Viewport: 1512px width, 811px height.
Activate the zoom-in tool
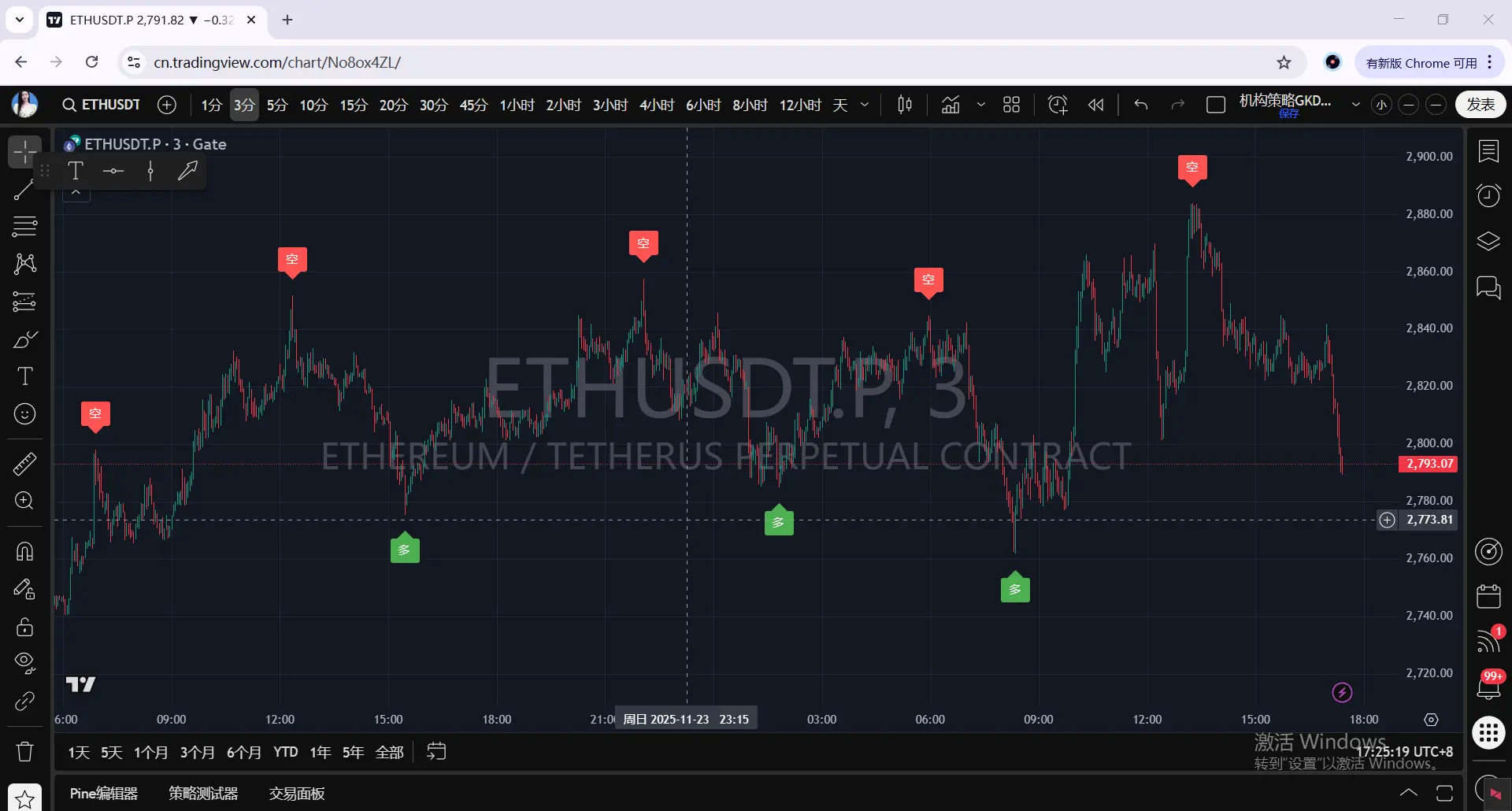click(24, 501)
